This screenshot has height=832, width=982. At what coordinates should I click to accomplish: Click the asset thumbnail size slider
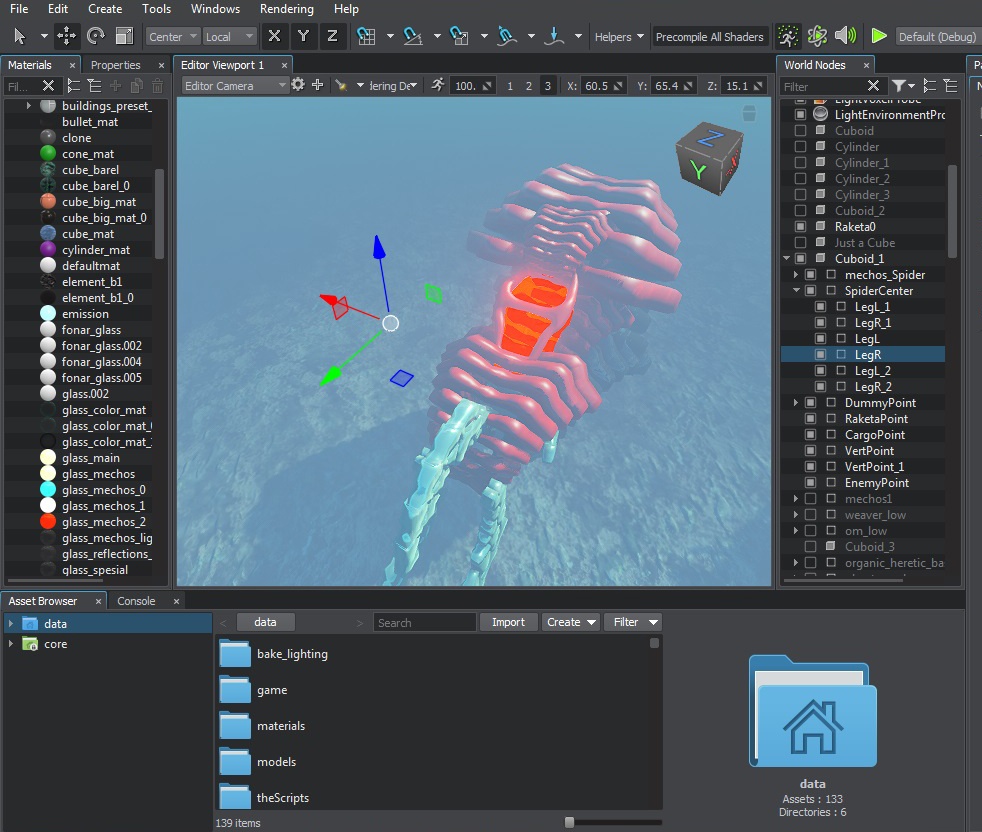pos(569,822)
